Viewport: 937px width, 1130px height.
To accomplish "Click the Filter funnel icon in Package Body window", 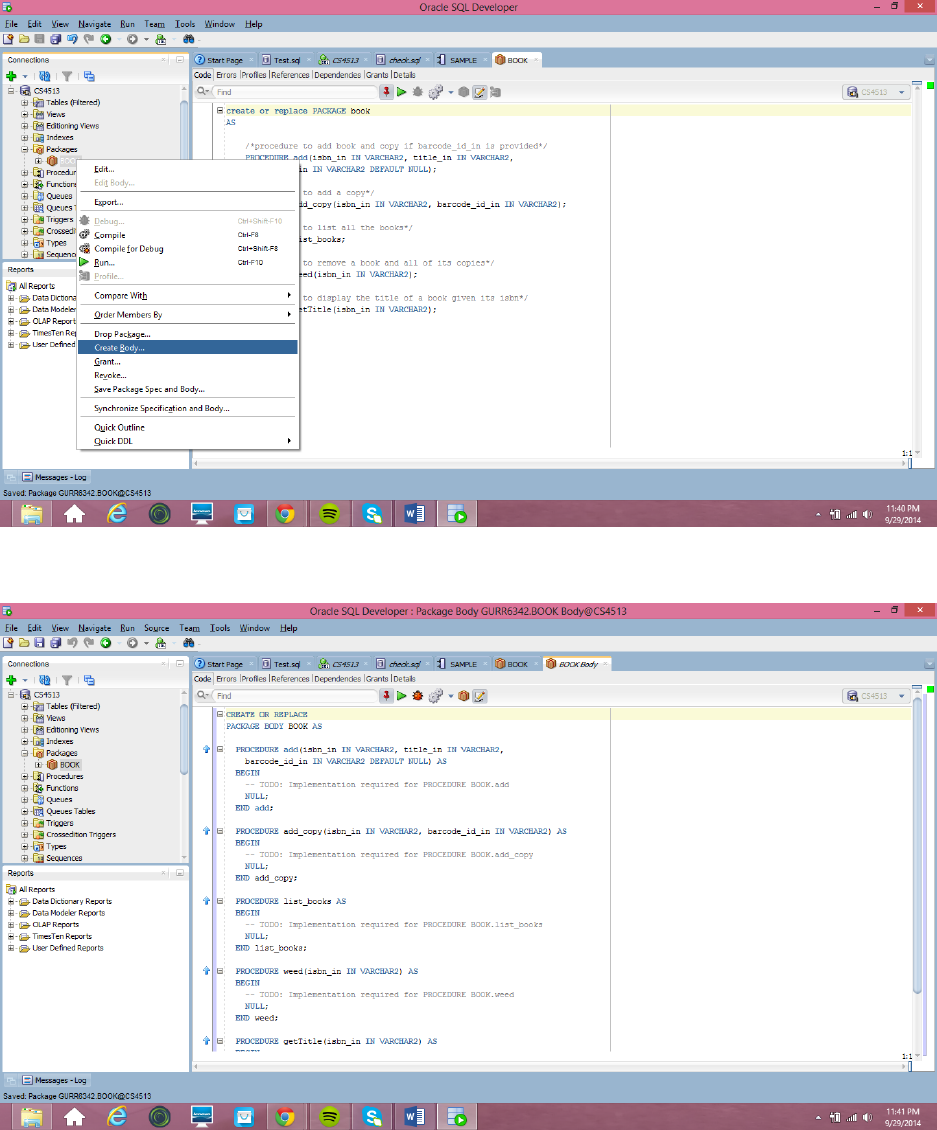I will 67,680.
